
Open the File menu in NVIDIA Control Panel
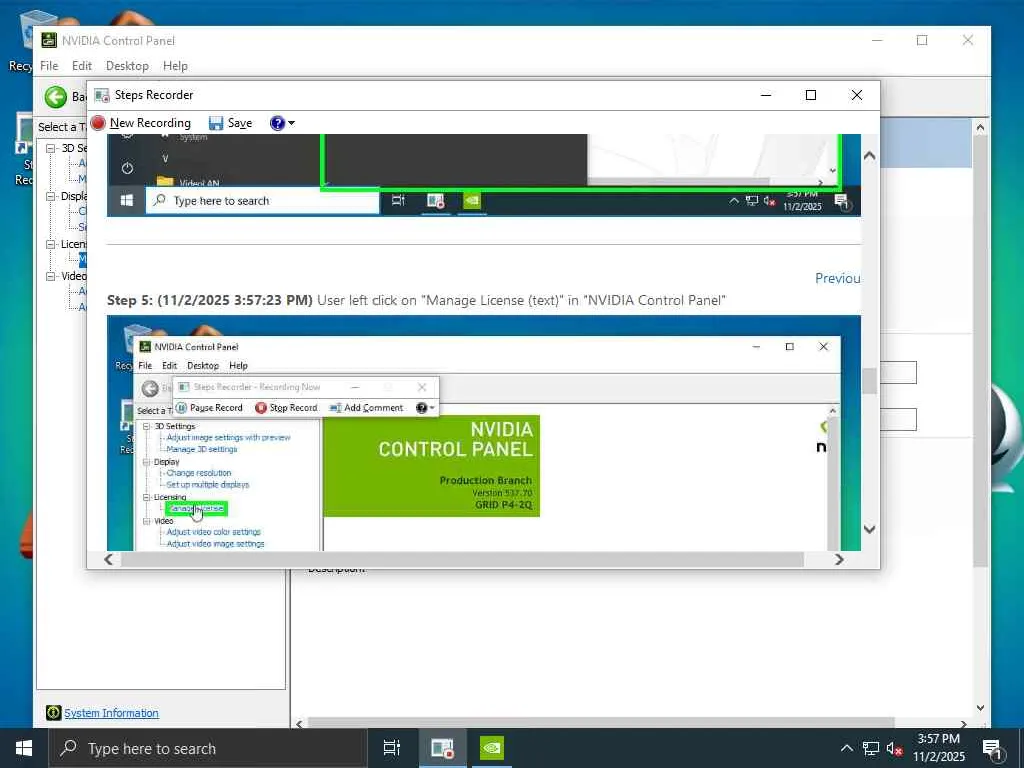(49, 66)
